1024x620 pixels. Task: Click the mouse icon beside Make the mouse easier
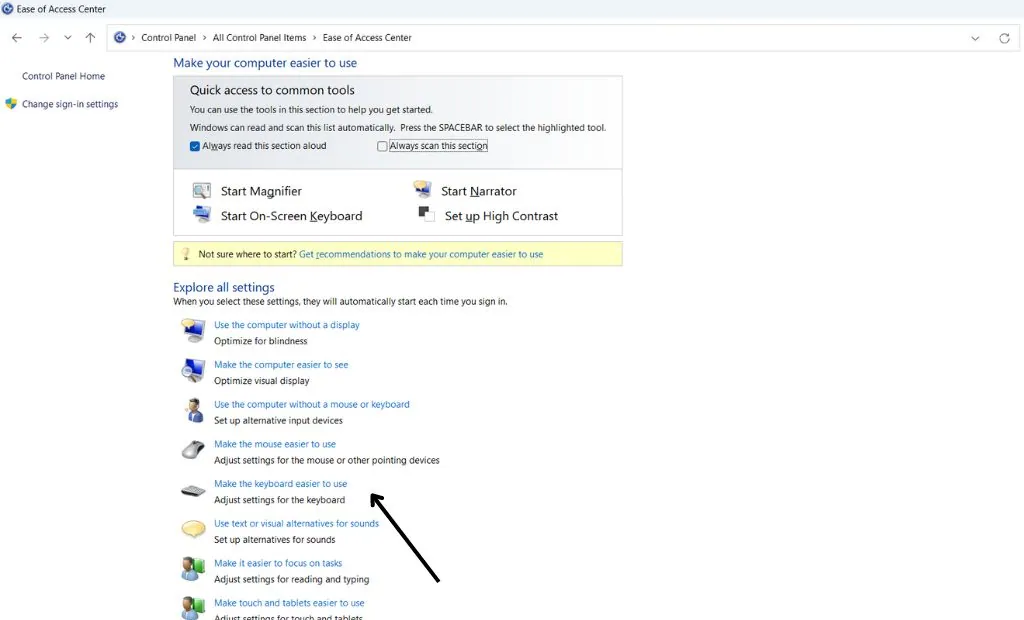(x=192, y=450)
